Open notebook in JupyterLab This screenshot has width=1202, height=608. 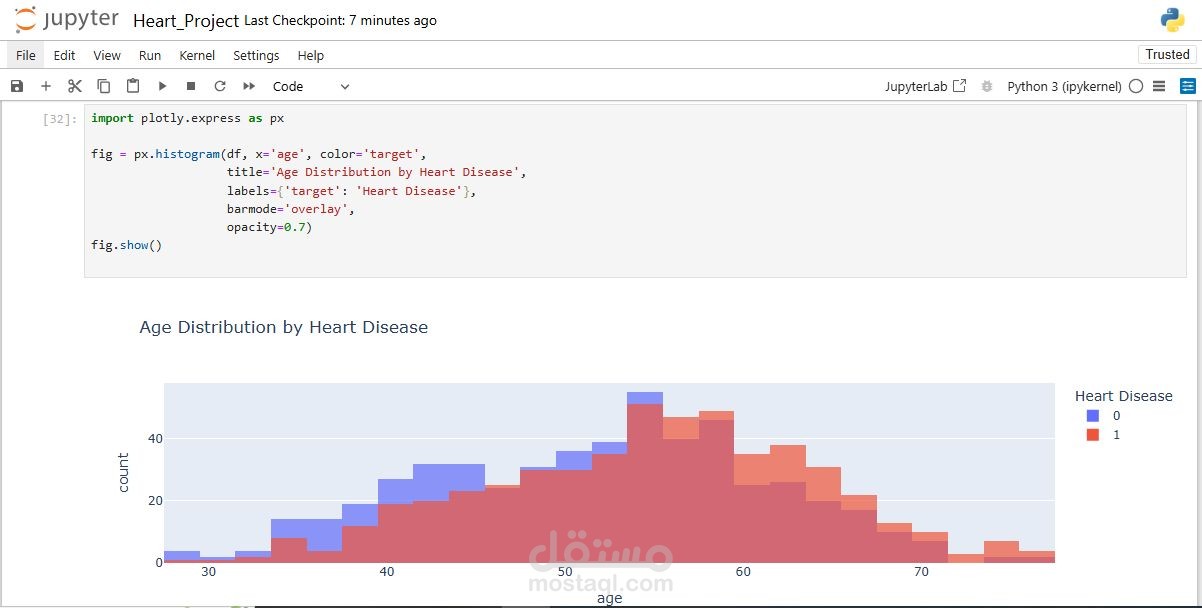pyautogui.click(x=925, y=86)
